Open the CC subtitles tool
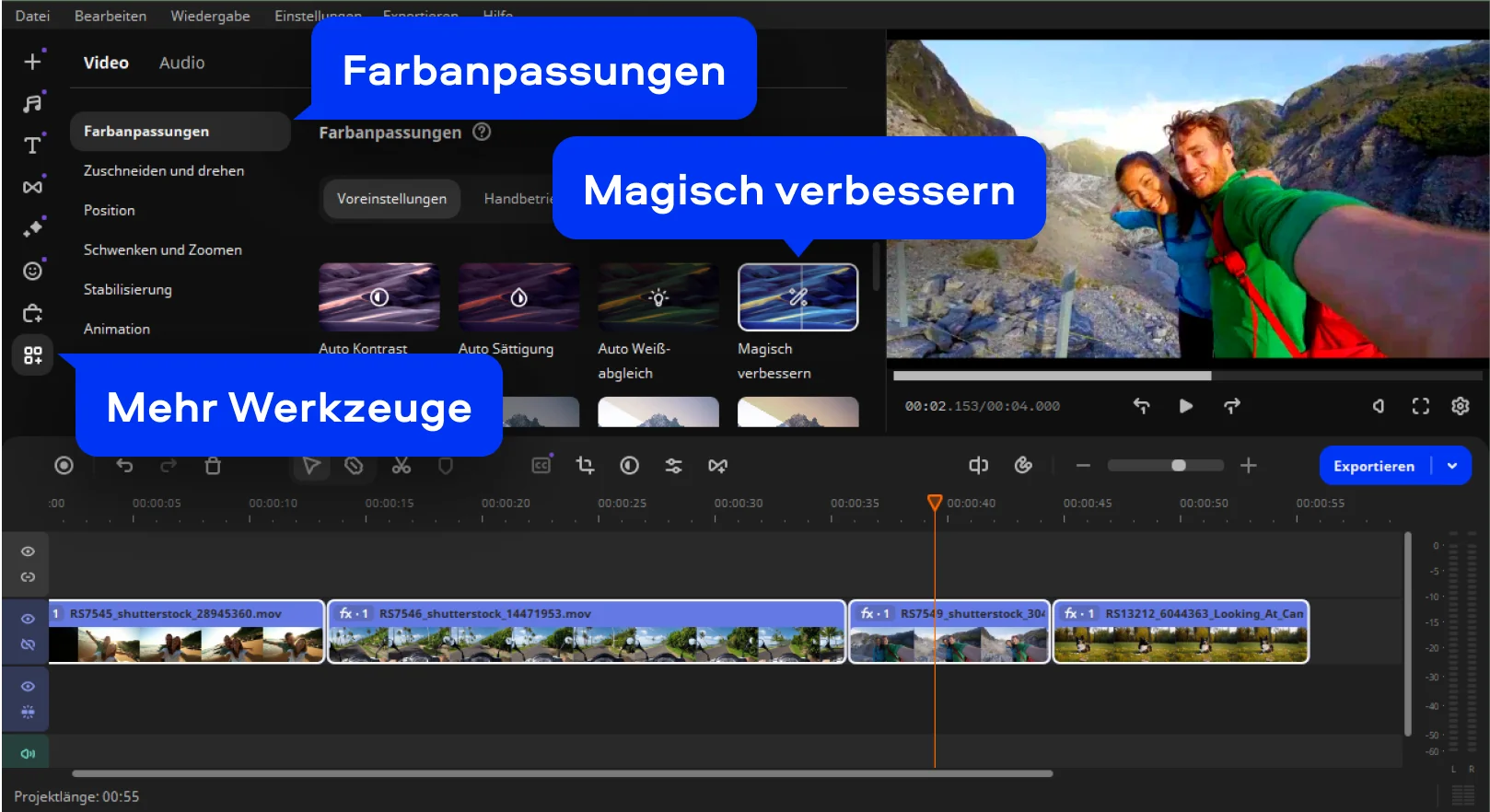 coord(541,466)
